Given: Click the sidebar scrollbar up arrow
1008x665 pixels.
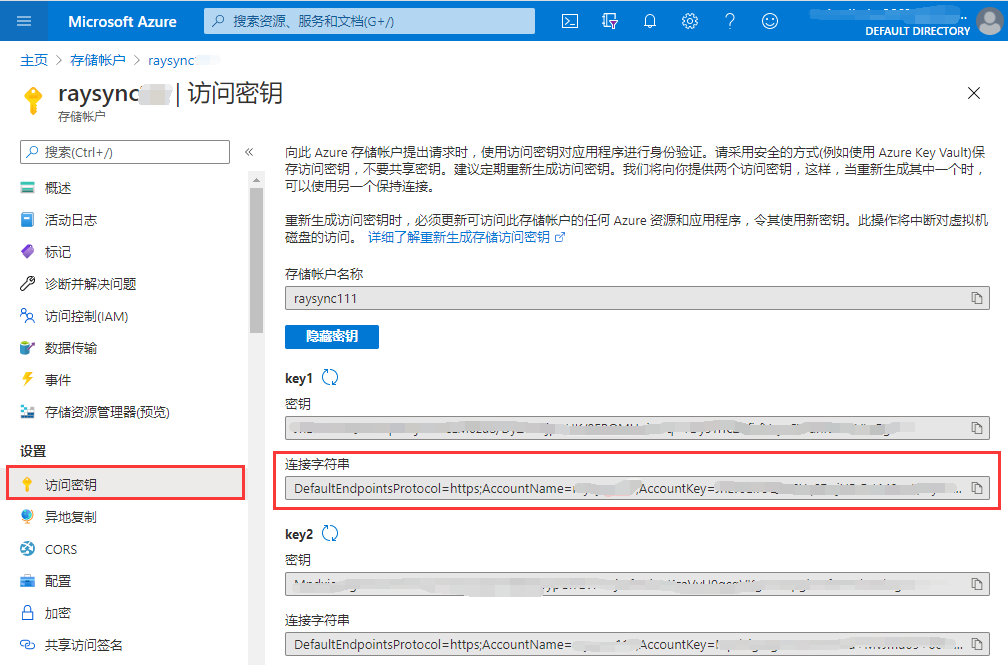Looking at the screenshot, I should (256, 180).
